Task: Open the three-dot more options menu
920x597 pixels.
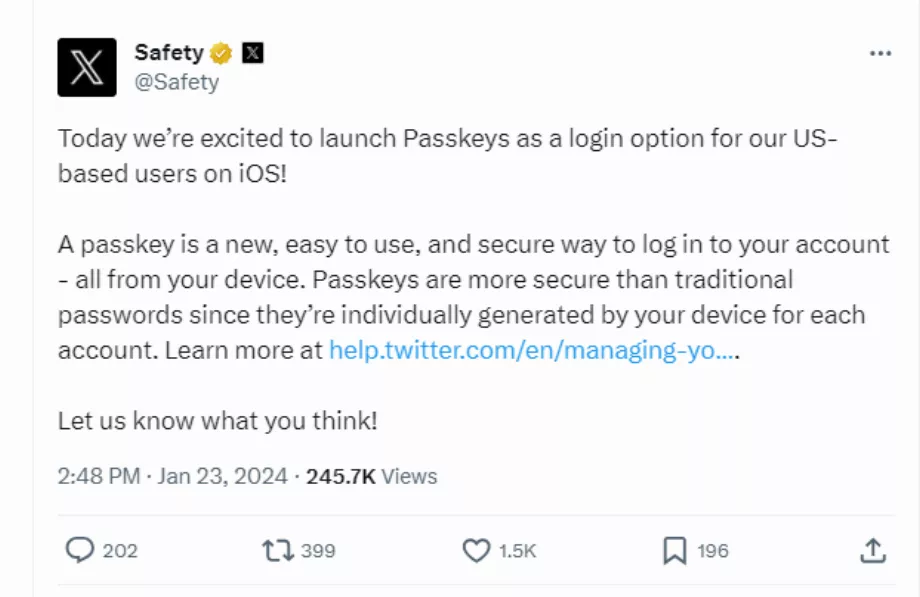Action: pyautogui.click(x=880, y=53)
